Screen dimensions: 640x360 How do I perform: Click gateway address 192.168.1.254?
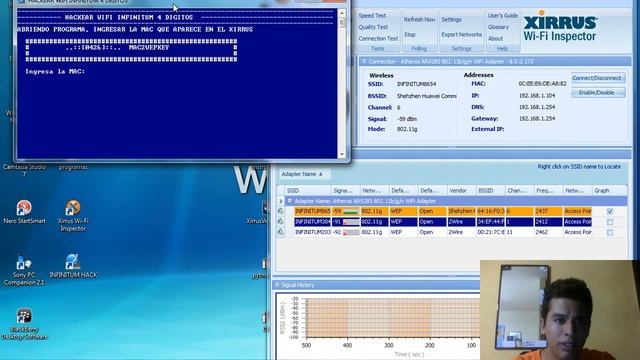tap(537, 118)
